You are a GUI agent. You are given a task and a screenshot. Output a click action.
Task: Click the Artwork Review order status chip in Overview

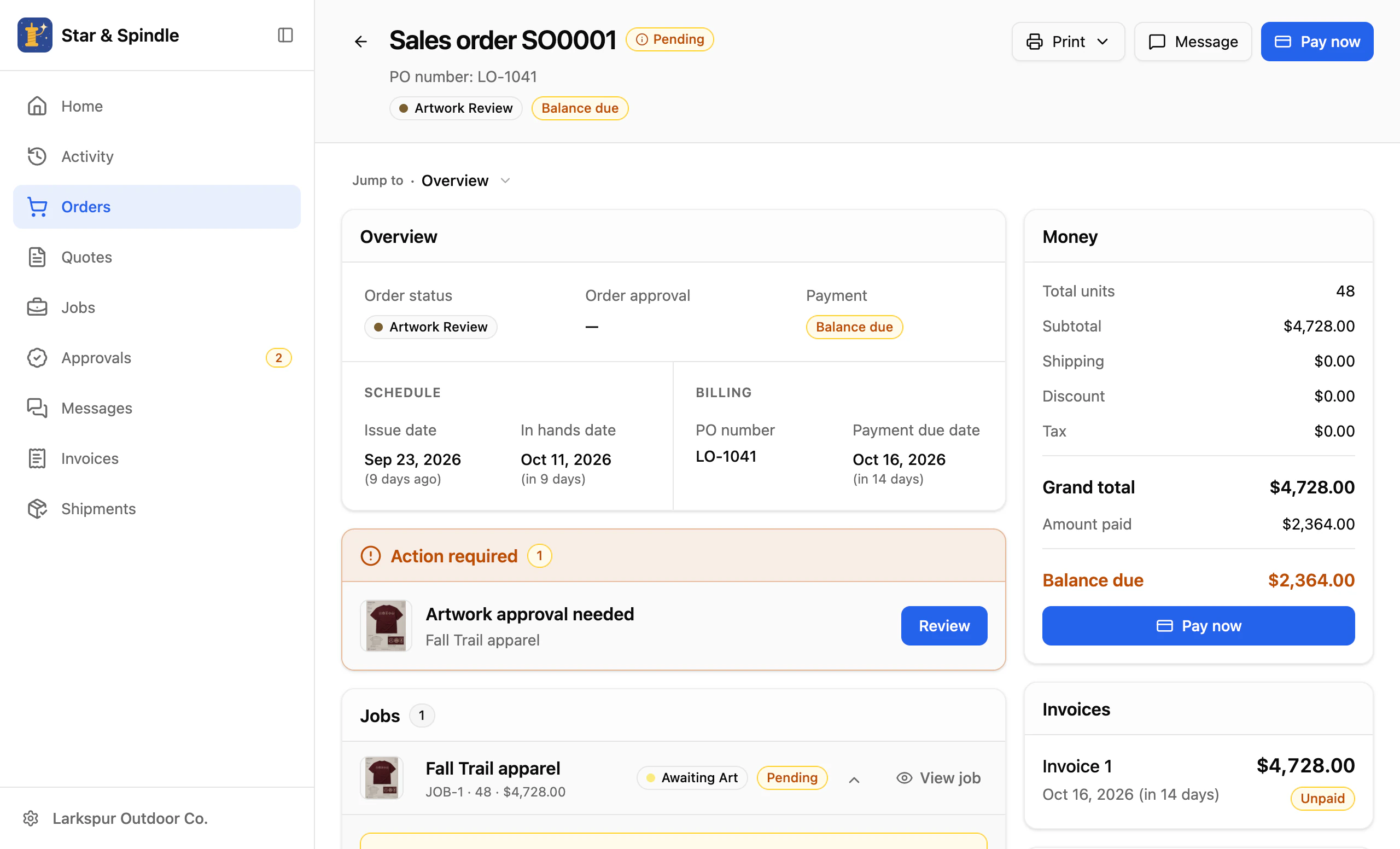tap(431, 327)
